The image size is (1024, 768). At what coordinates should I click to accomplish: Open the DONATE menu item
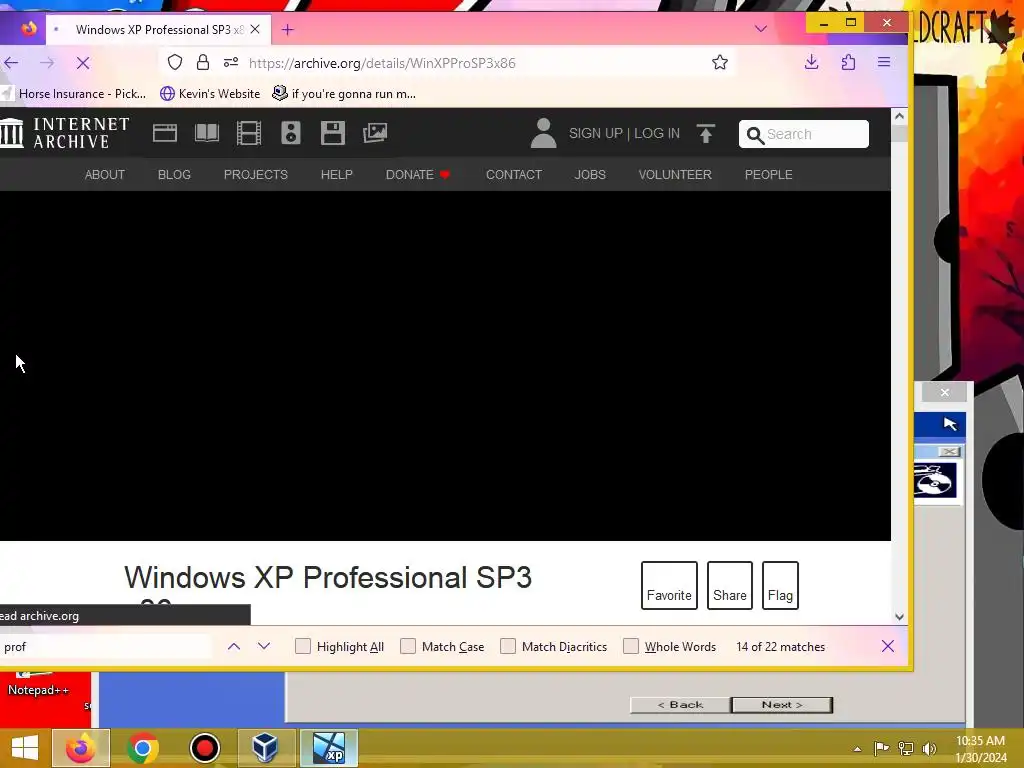(x=418, y=174)
